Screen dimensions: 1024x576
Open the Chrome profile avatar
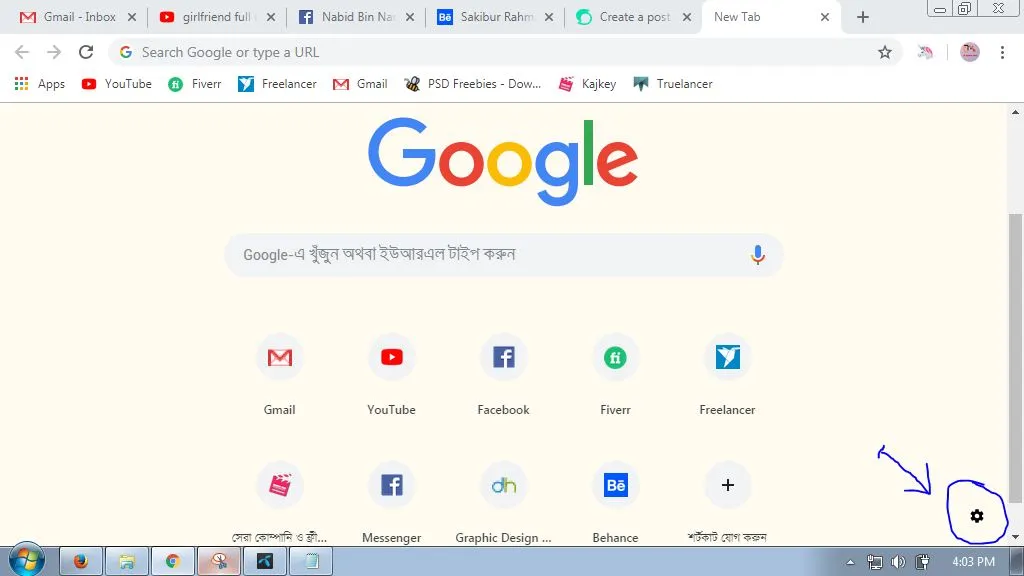[969, 52]
